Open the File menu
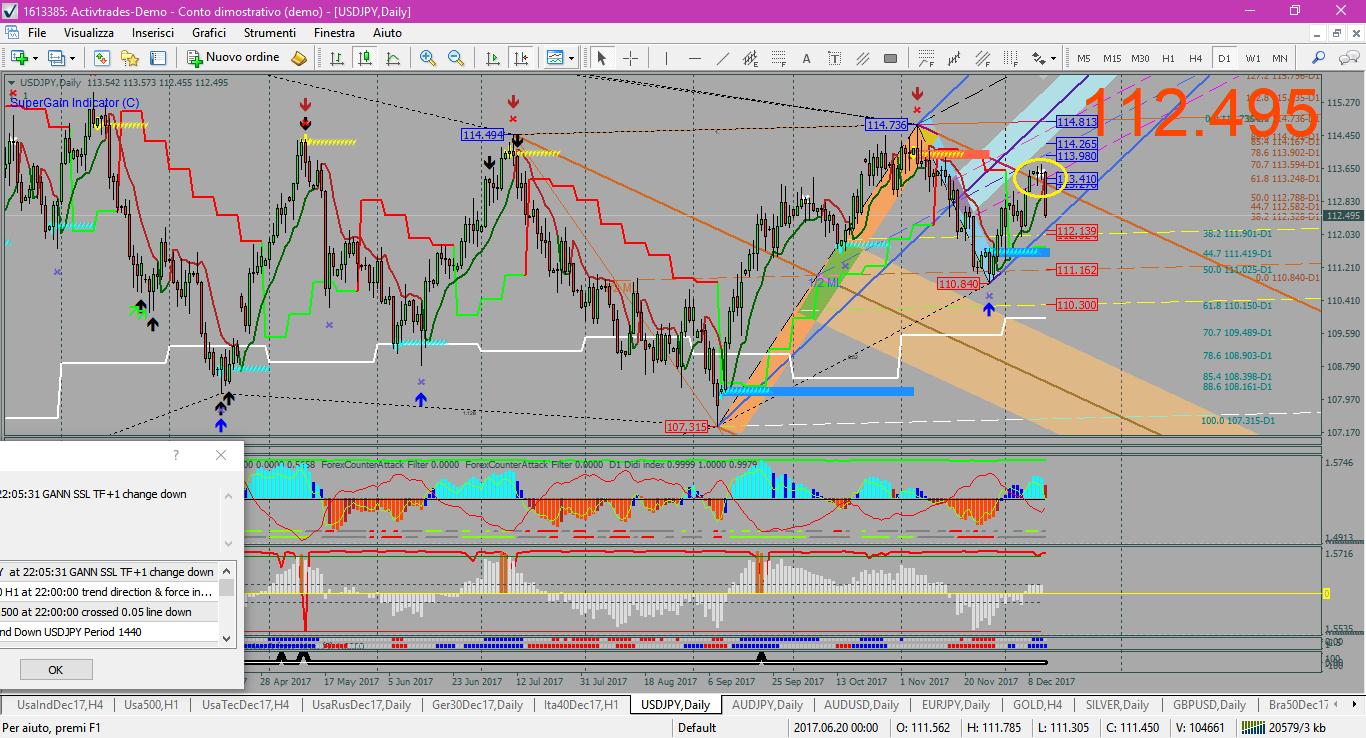 point(37,33)
